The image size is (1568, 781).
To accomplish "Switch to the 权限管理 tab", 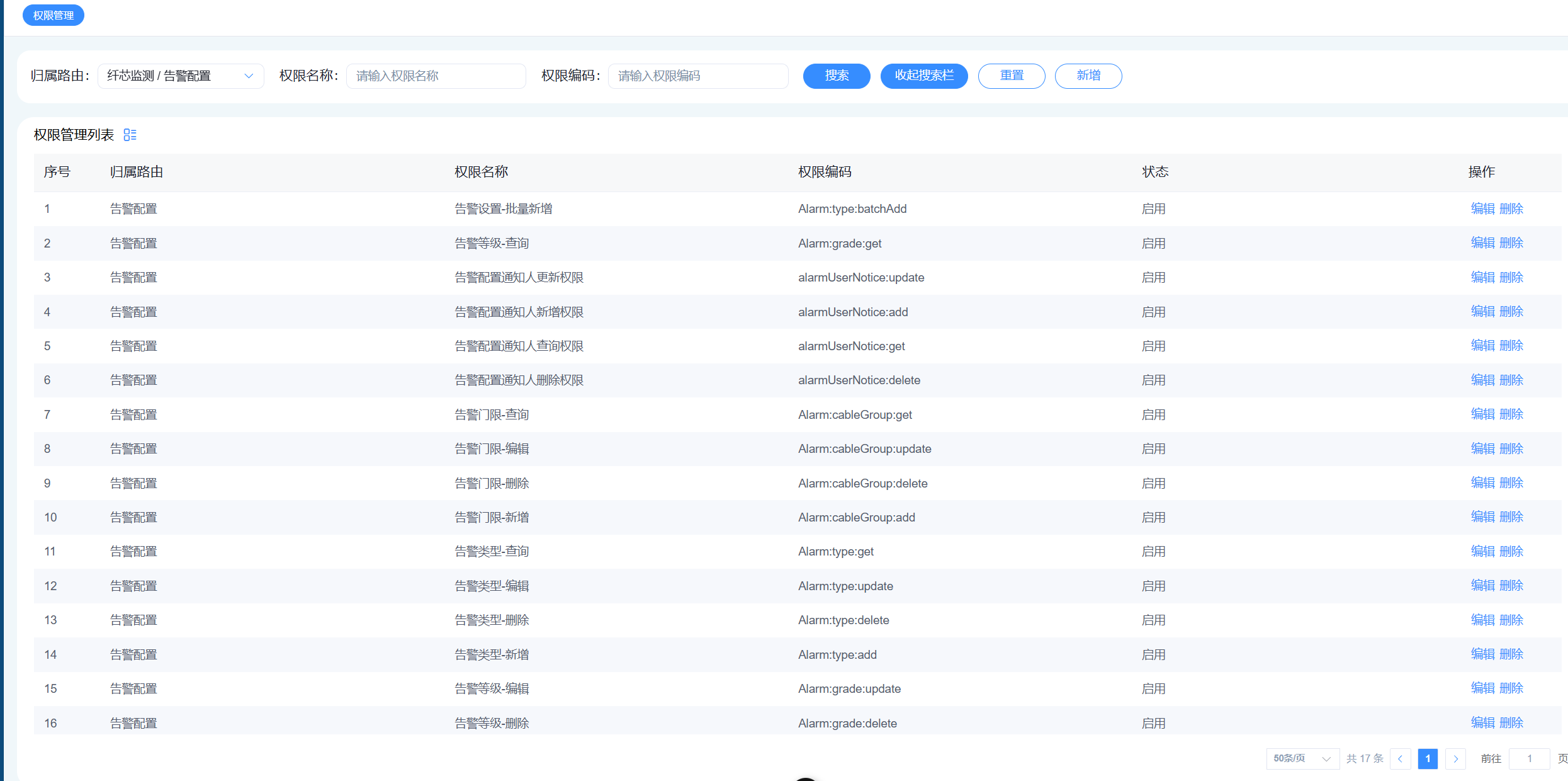I will point(53,15).
